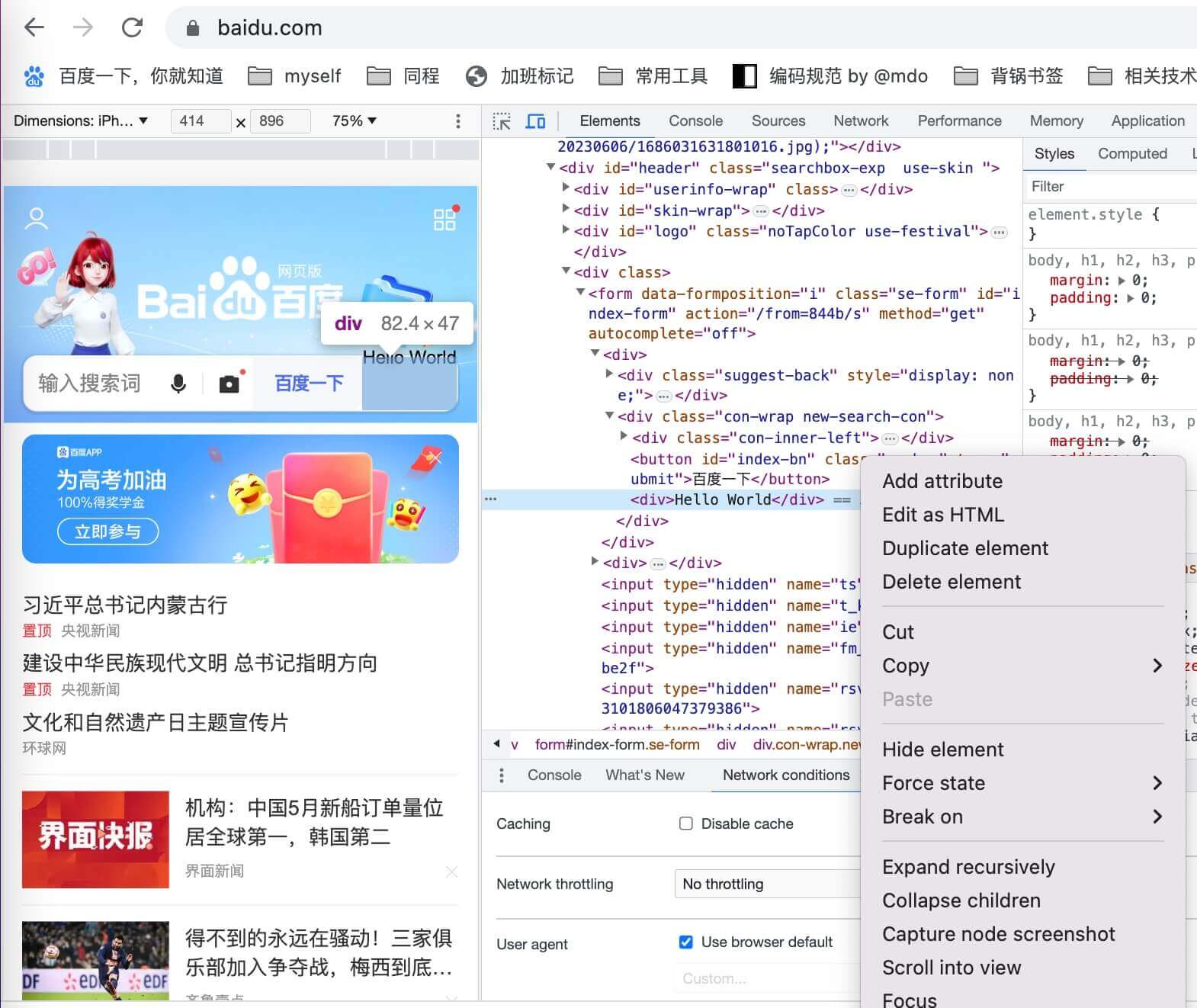Click the Baidu grid menu icon

(445, 220)
